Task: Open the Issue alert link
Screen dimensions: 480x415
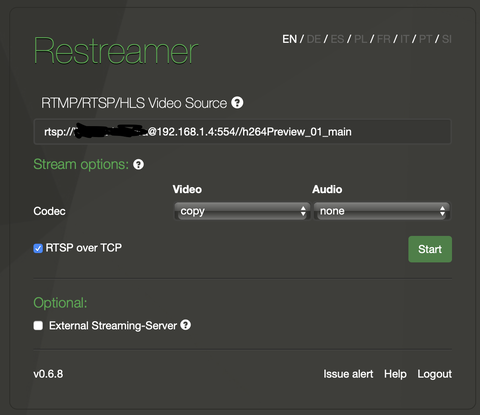Action: click(348, 374)
